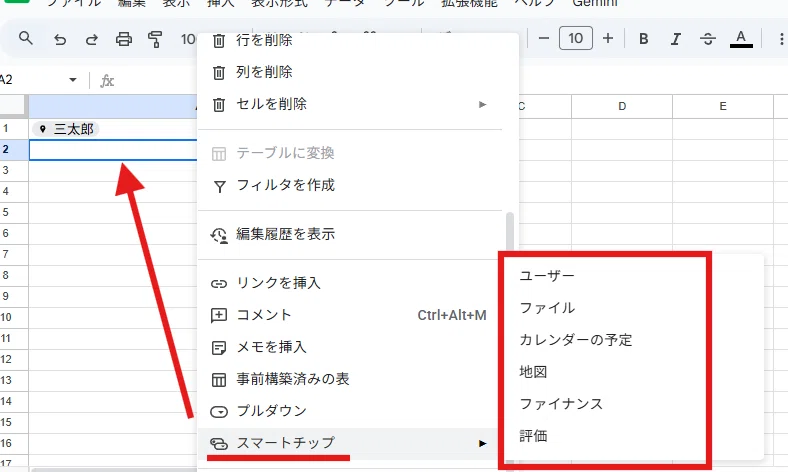The height and width of the screenshot is (472, 788).
Task: Open the three-dot more toolbar options
Action: click(x=781, y=39)
